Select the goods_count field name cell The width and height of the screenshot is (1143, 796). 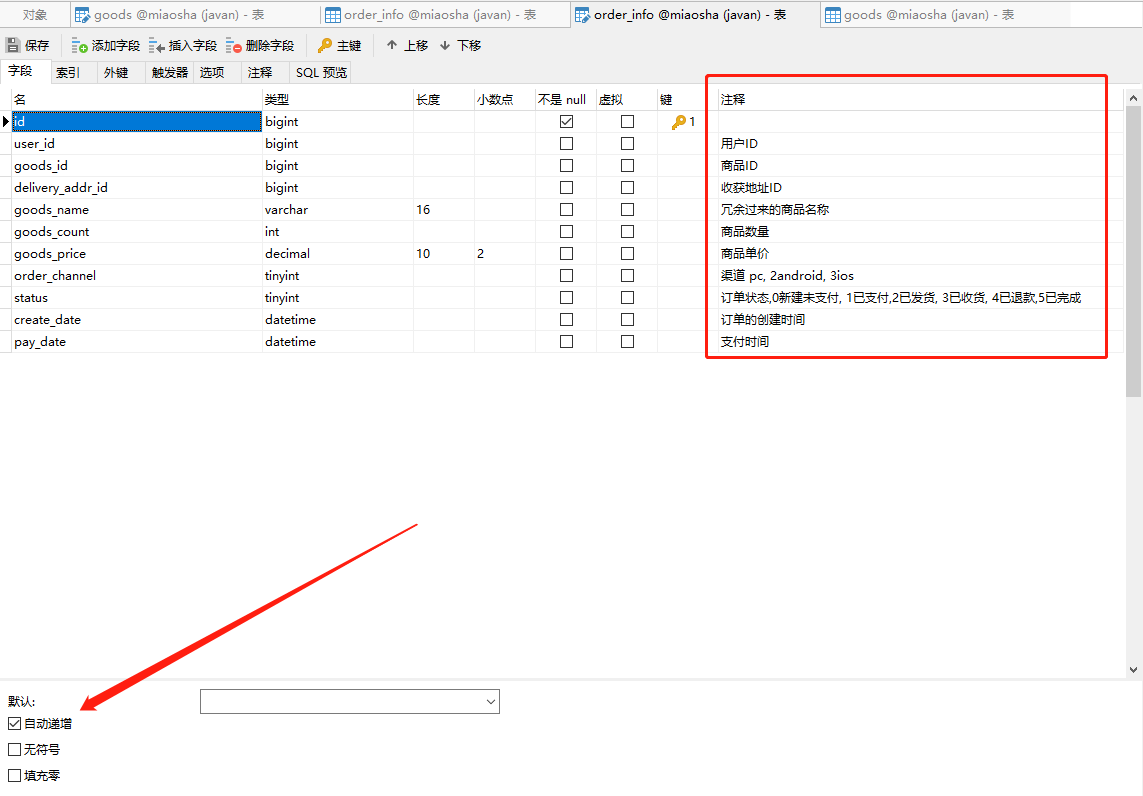(136, 232)
